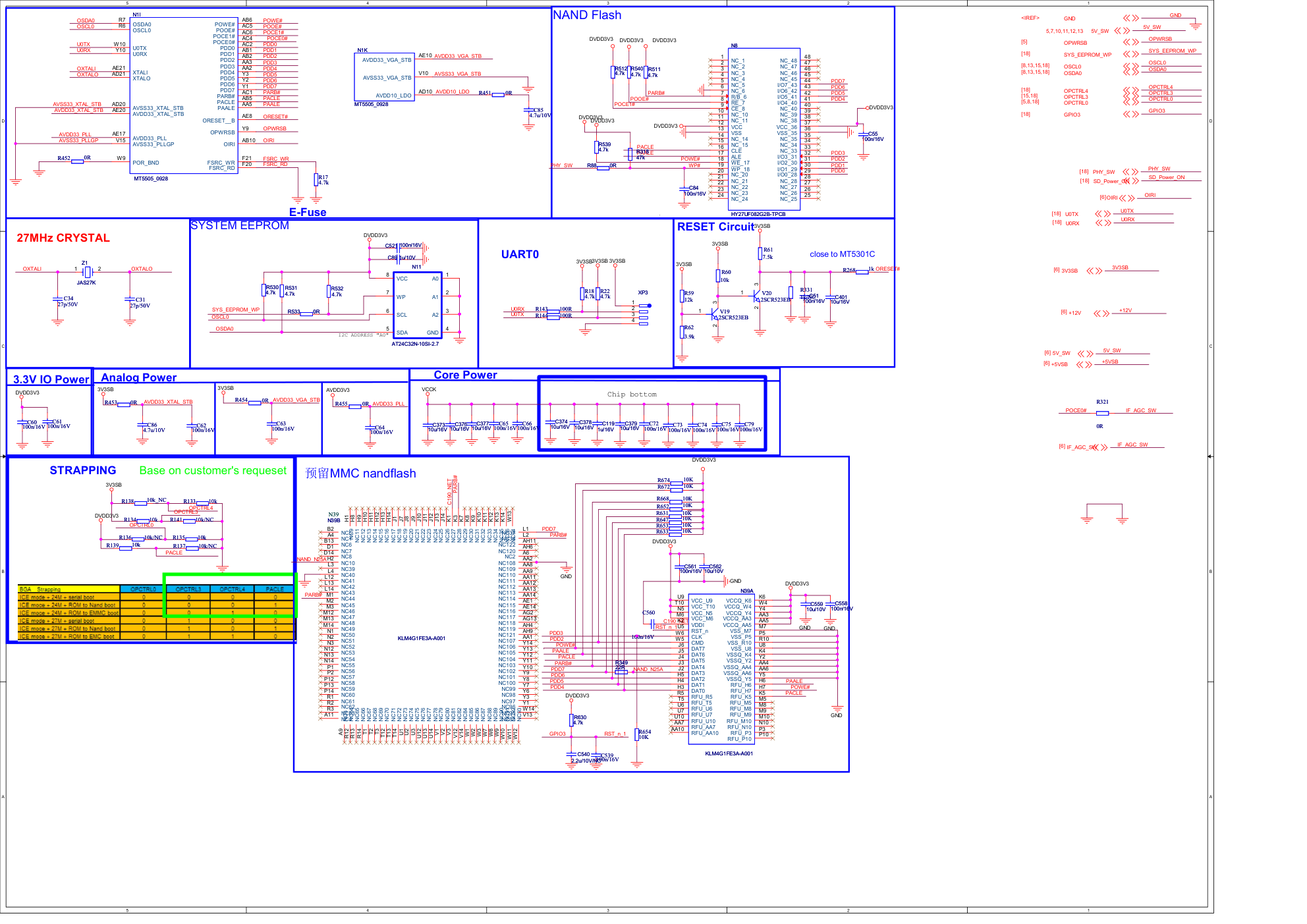The width and height of the screenshot is (1307, 924).
Task: Click the "R455" 0R resistor label
Action: 341,404
